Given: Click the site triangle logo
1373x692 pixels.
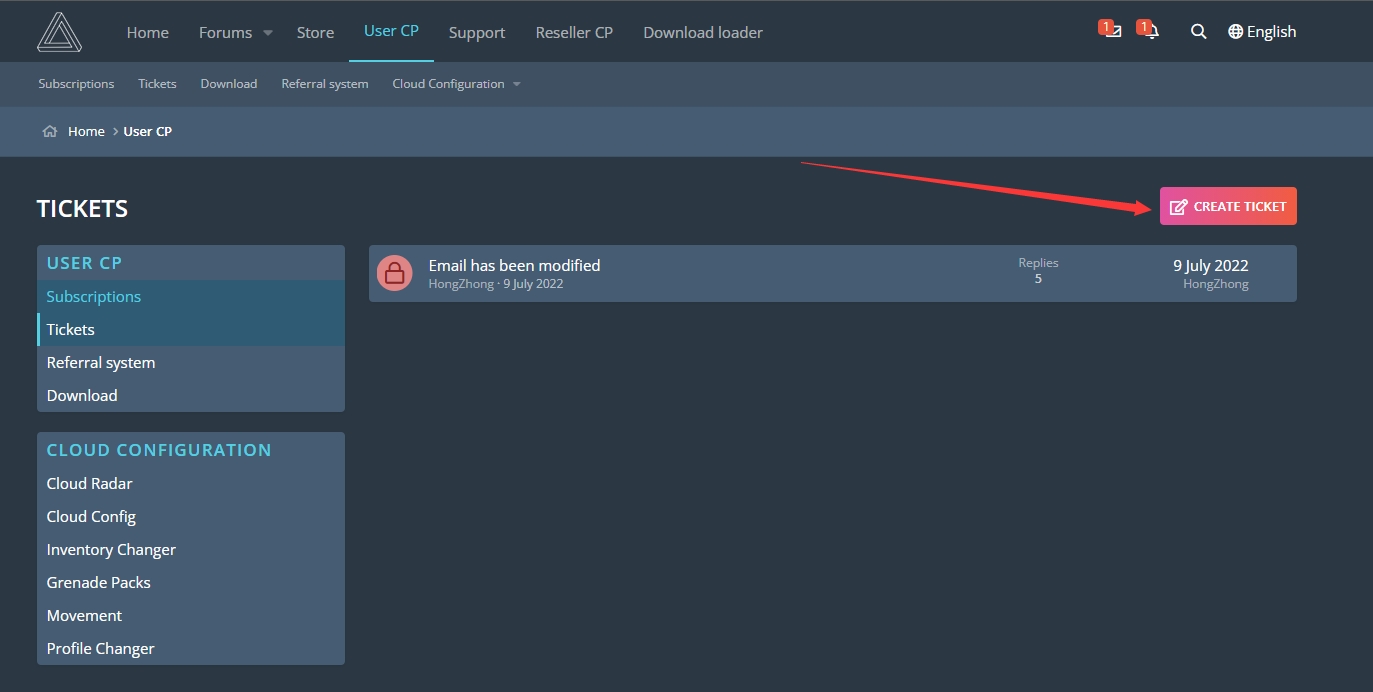Looking at the screenshot, I should pyautogui.click(x=59, y=32).
